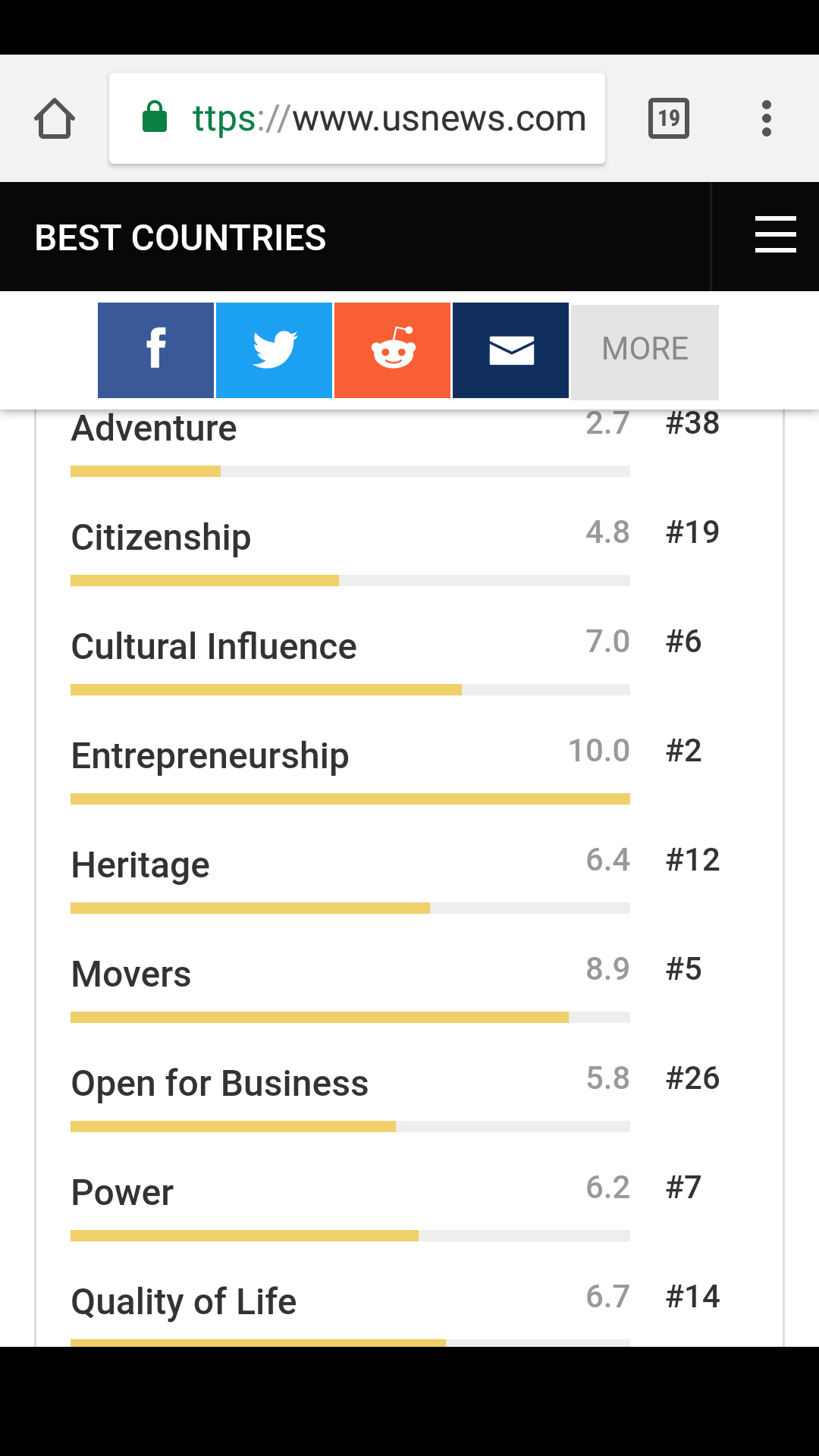
Task: Select the Entrepreneurship category label
Action: click(x=210, y=756)
